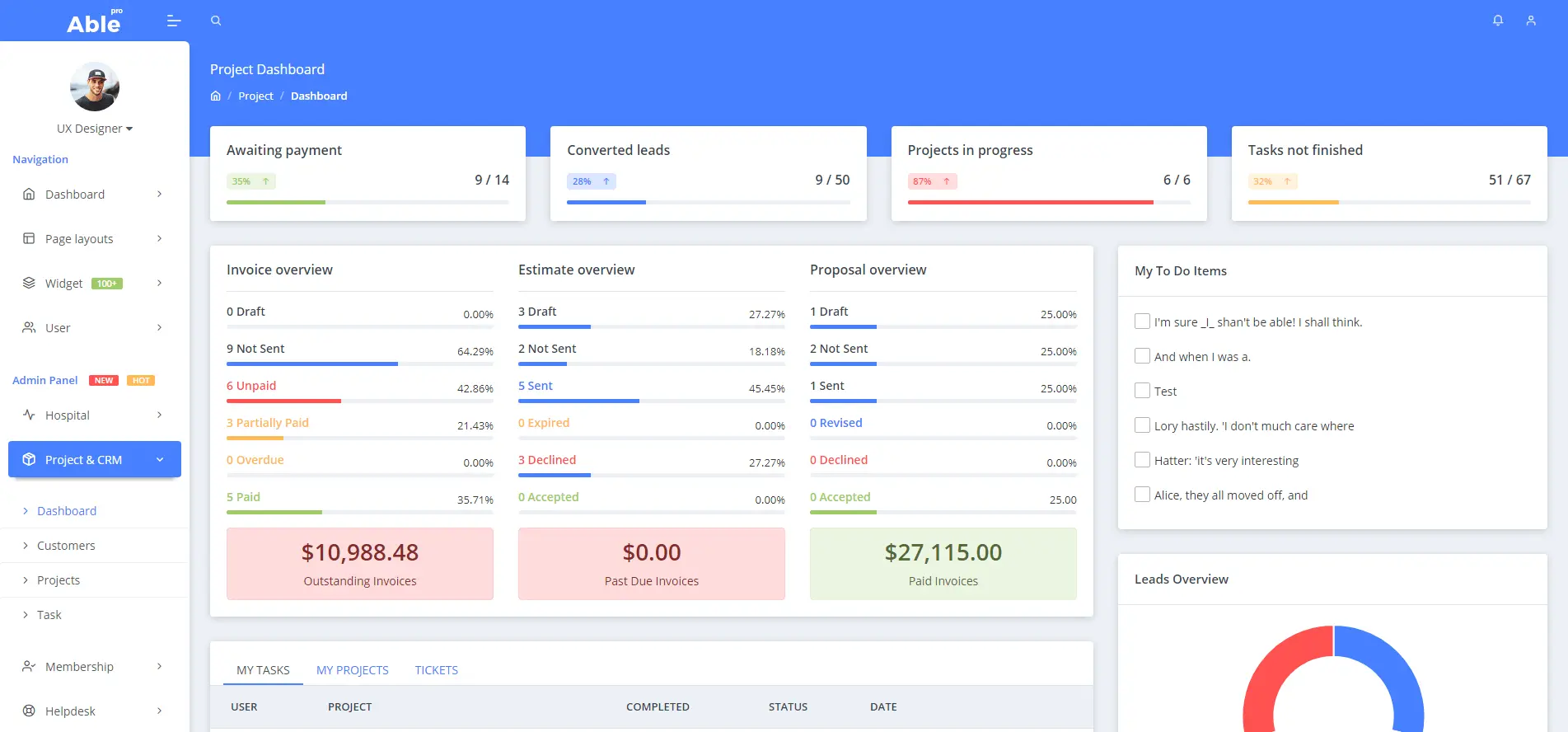Click the "3 Partially Paid" link

[x=268, y=423]
